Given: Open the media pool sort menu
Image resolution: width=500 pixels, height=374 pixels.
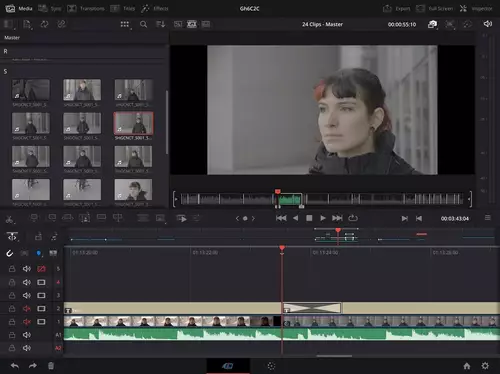Looking at the screenshot, I should point(161,24).
